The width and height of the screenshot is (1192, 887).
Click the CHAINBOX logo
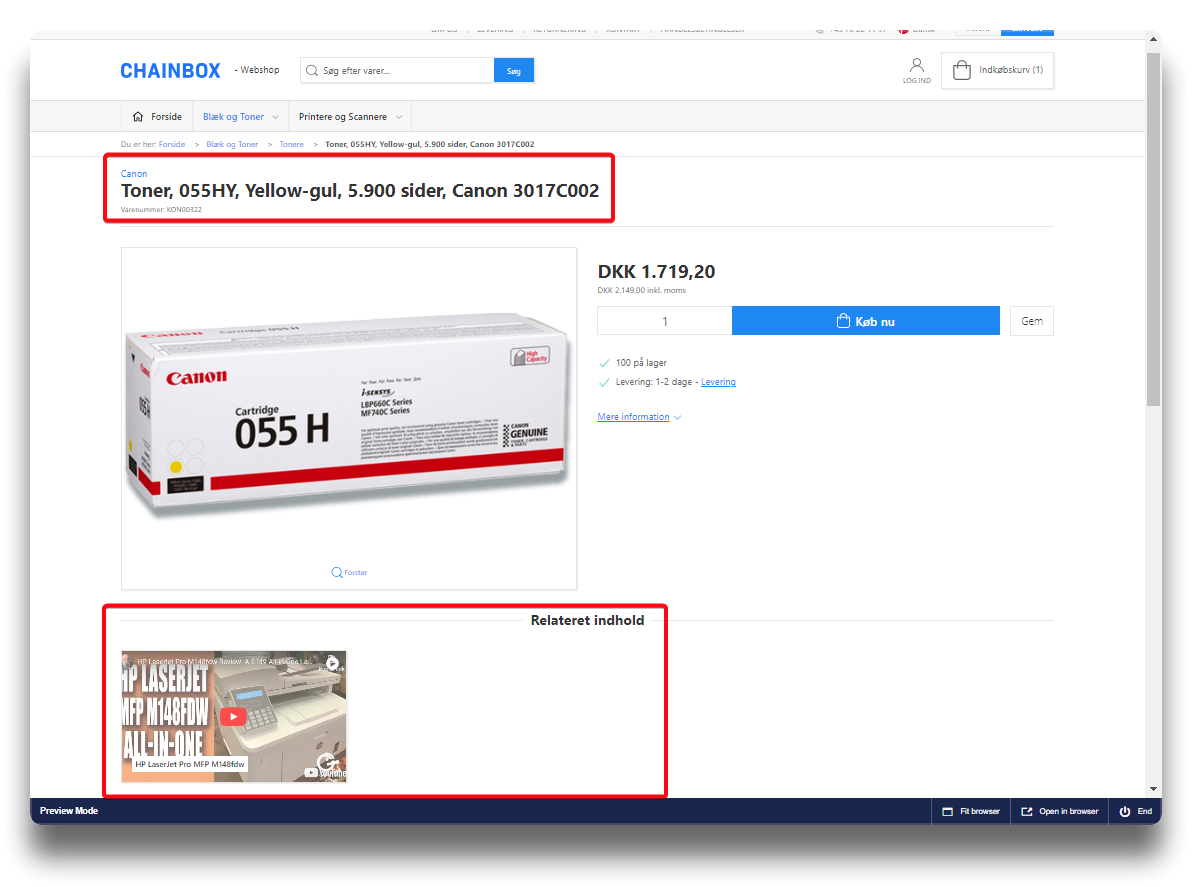(x=170, y=71)
